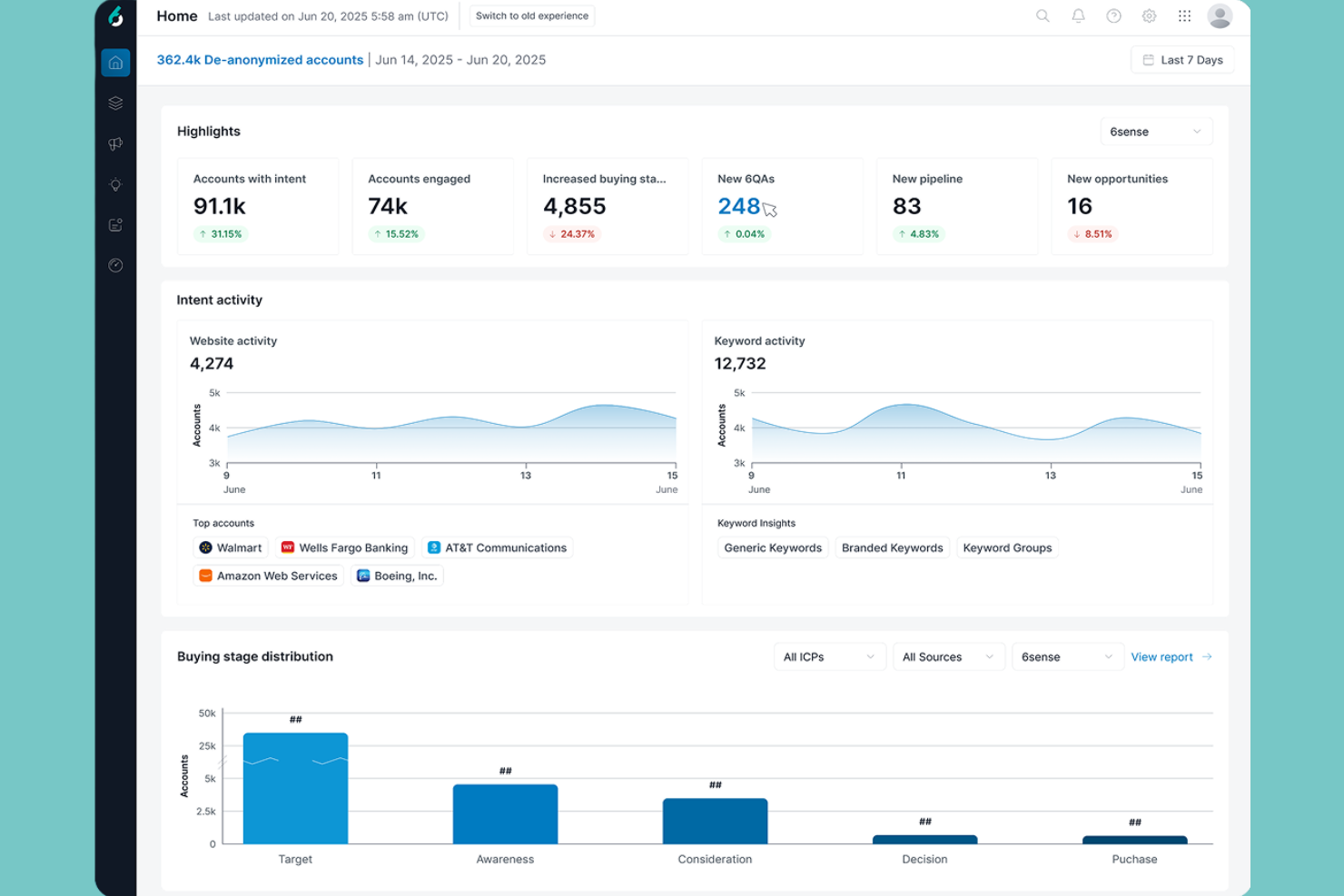Open the apps grid icon
1344x896 pixels.
pyautogui.click(x=1184, y=15)
